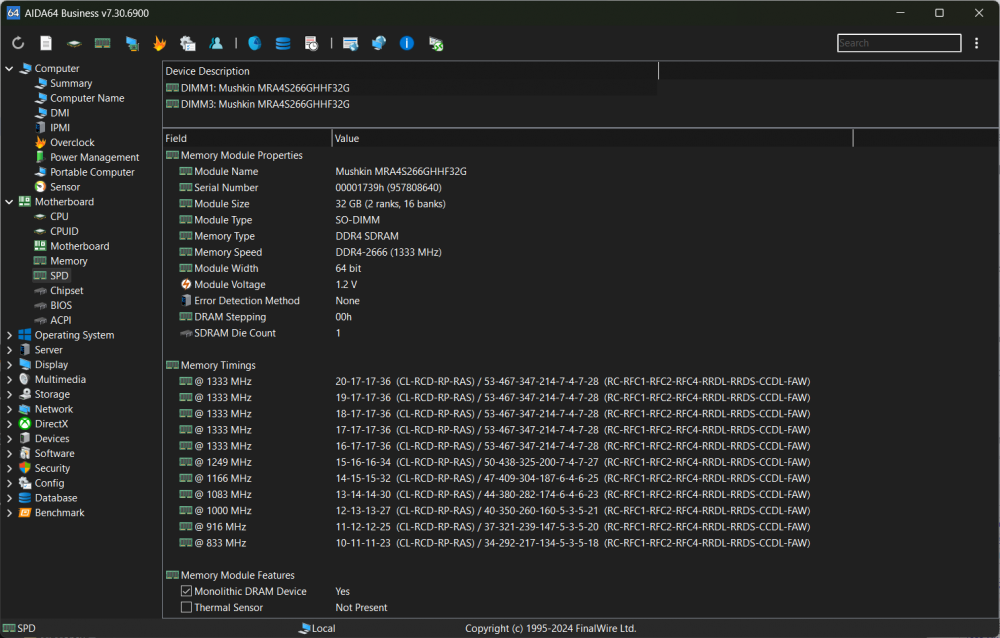Click the blue database stack toolbar icon

tap(283, 43)
